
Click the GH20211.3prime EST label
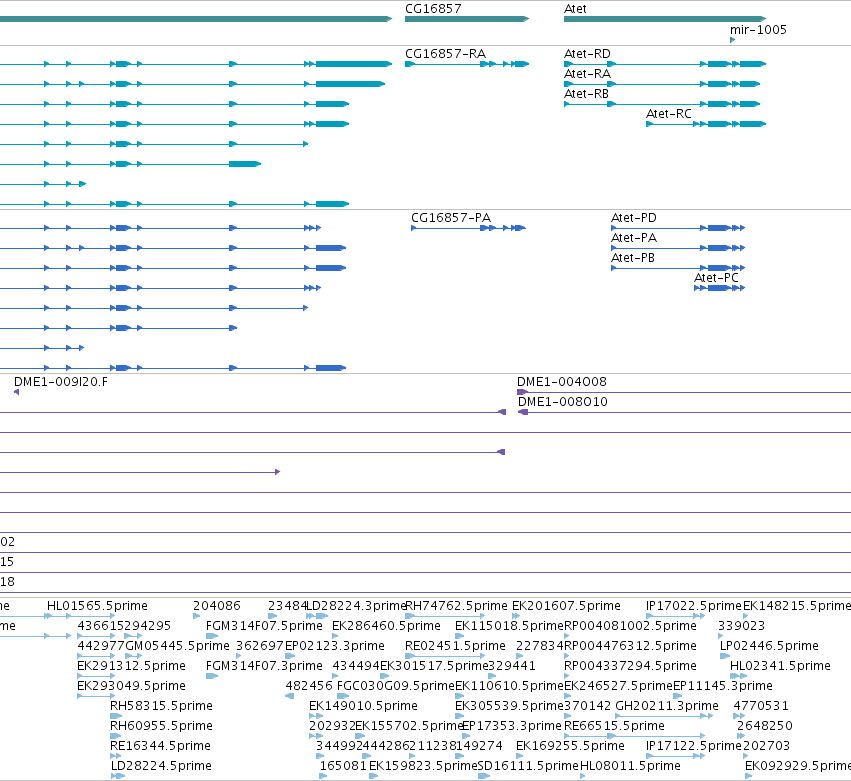click(x=667, y=706)
